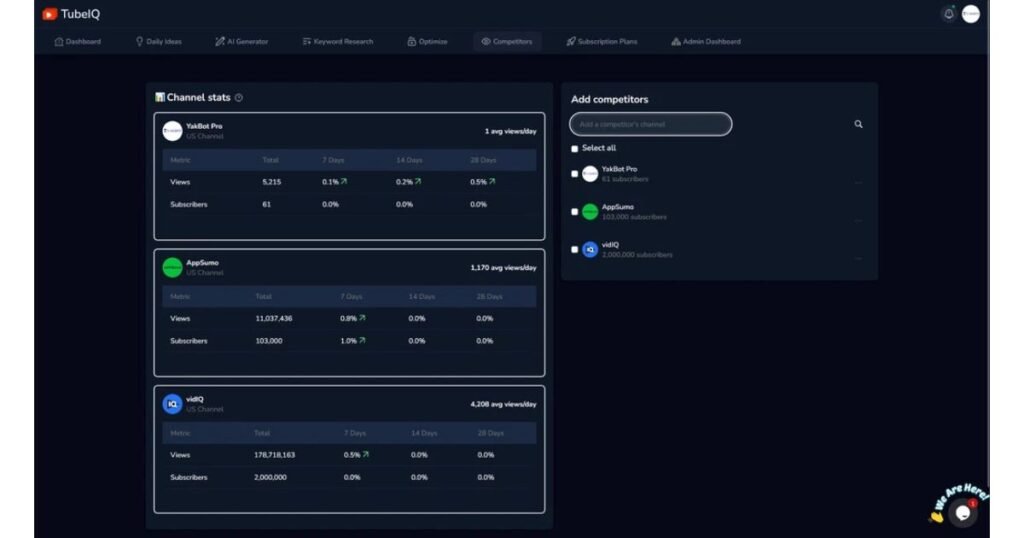This screenshot has width=1024, height=538.
Task: Open the user profile avatar
Action: pos(970,14)
